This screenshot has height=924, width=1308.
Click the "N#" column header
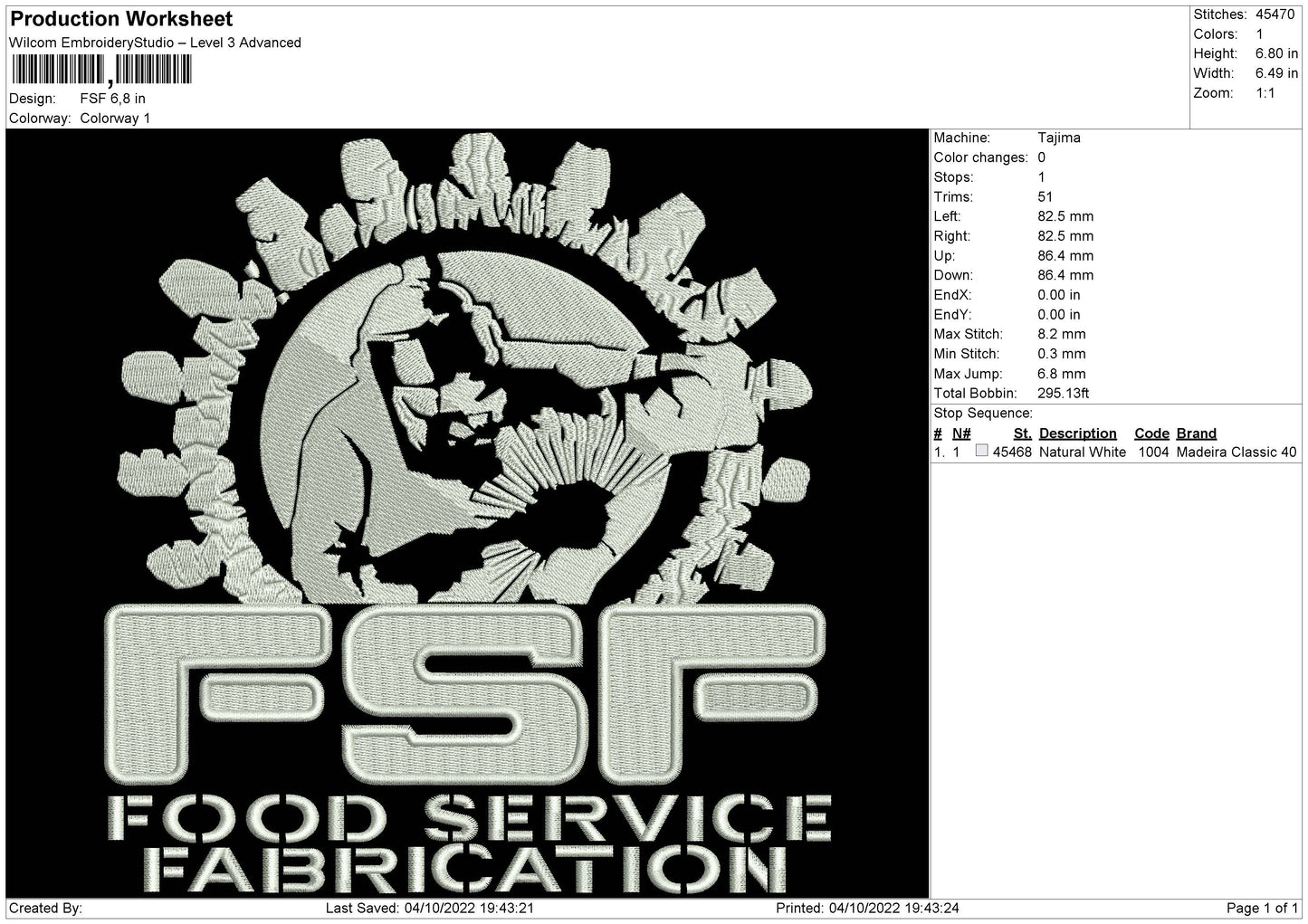[x=961, y=433]
